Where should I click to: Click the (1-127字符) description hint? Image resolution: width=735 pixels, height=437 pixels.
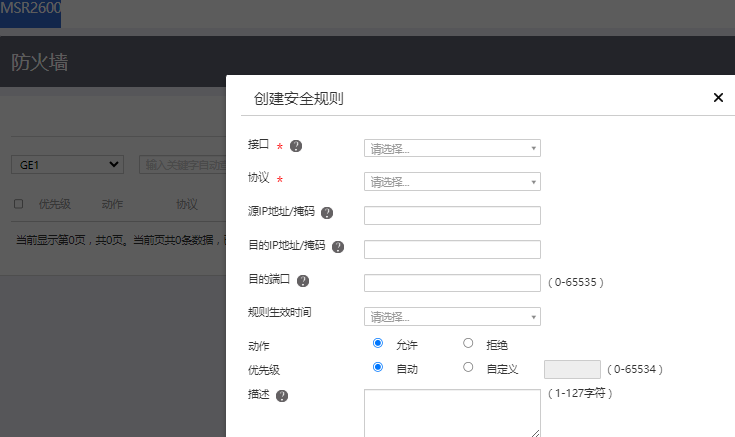pyautogui.click(x=580, y=393)
